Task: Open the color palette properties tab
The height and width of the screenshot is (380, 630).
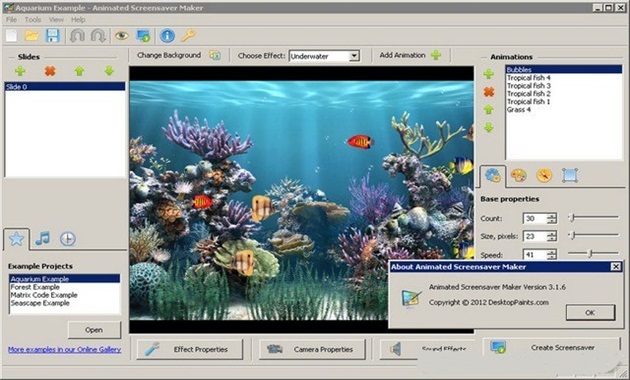Action: [x=519, y=176]
